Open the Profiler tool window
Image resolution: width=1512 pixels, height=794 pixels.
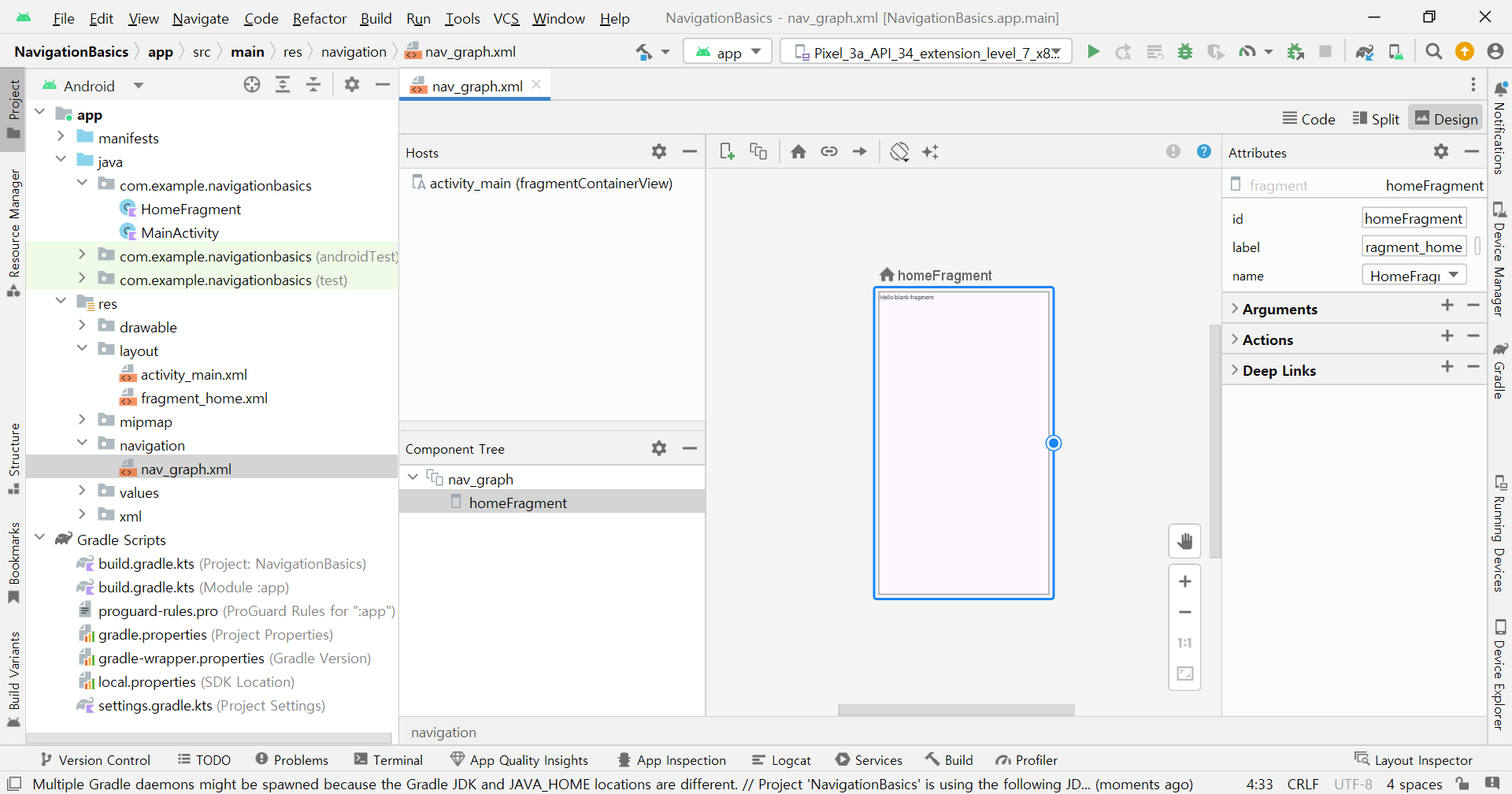point(1027,759)
